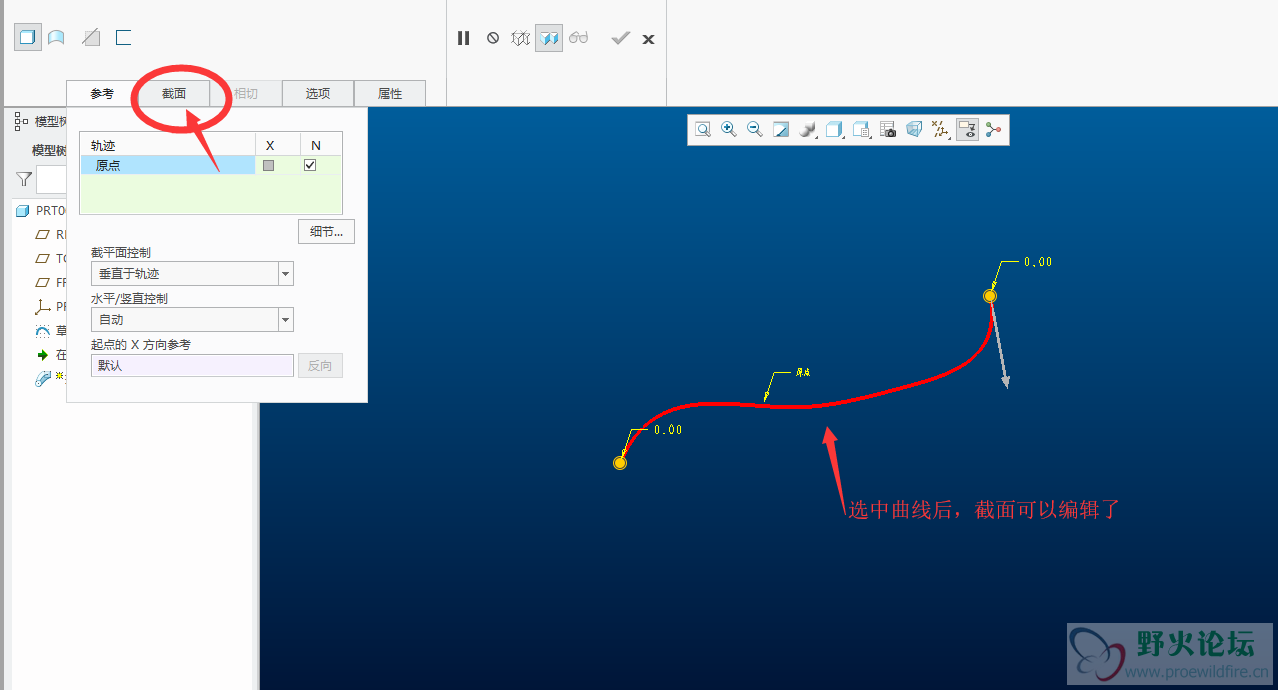The width and height of the screenshot is (1278, 690).
Task: Select the R datum plane tree item
Action: pyautogui.click(x=49, y=234)
